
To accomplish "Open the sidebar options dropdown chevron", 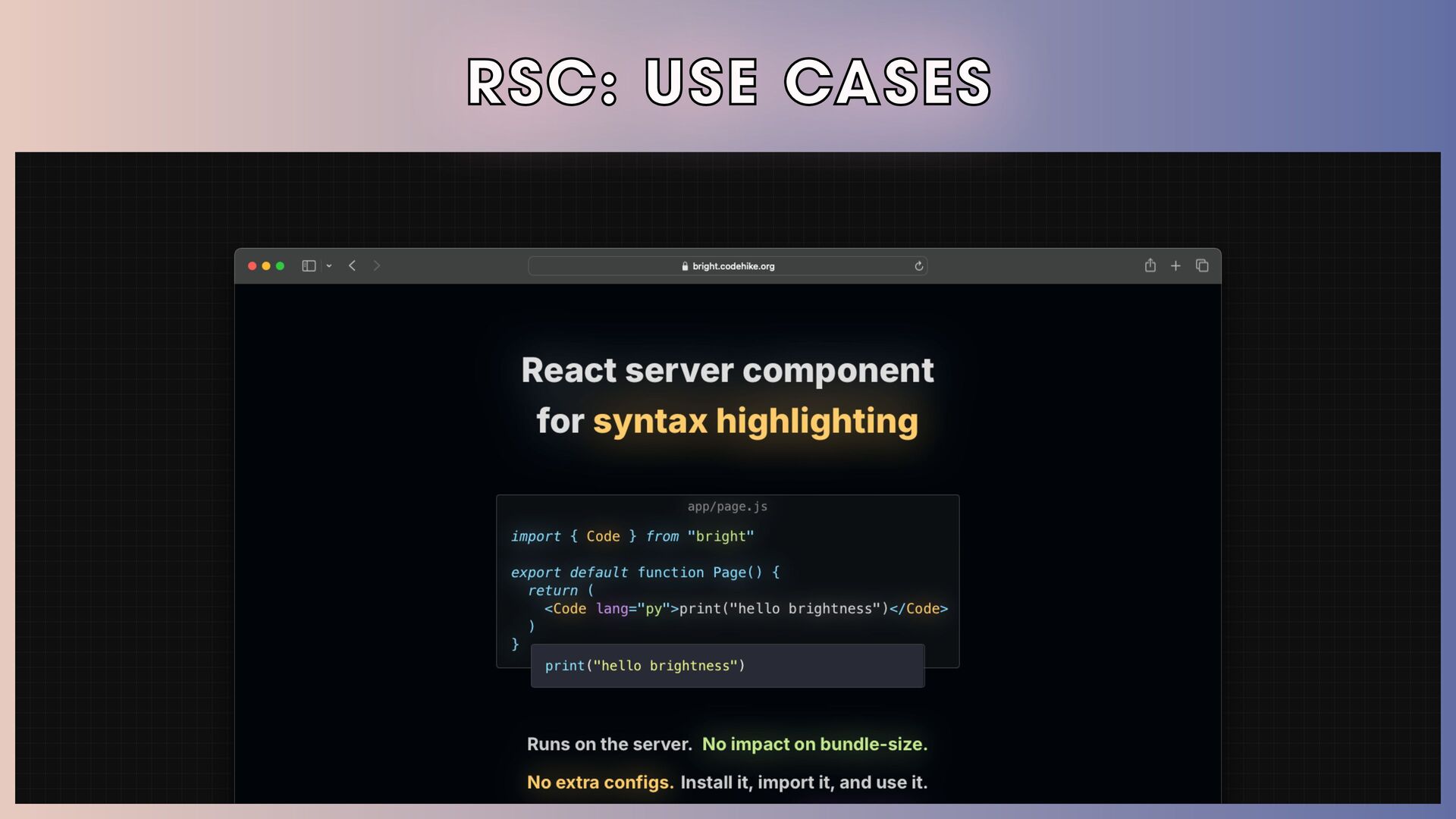I will [329, 266].
